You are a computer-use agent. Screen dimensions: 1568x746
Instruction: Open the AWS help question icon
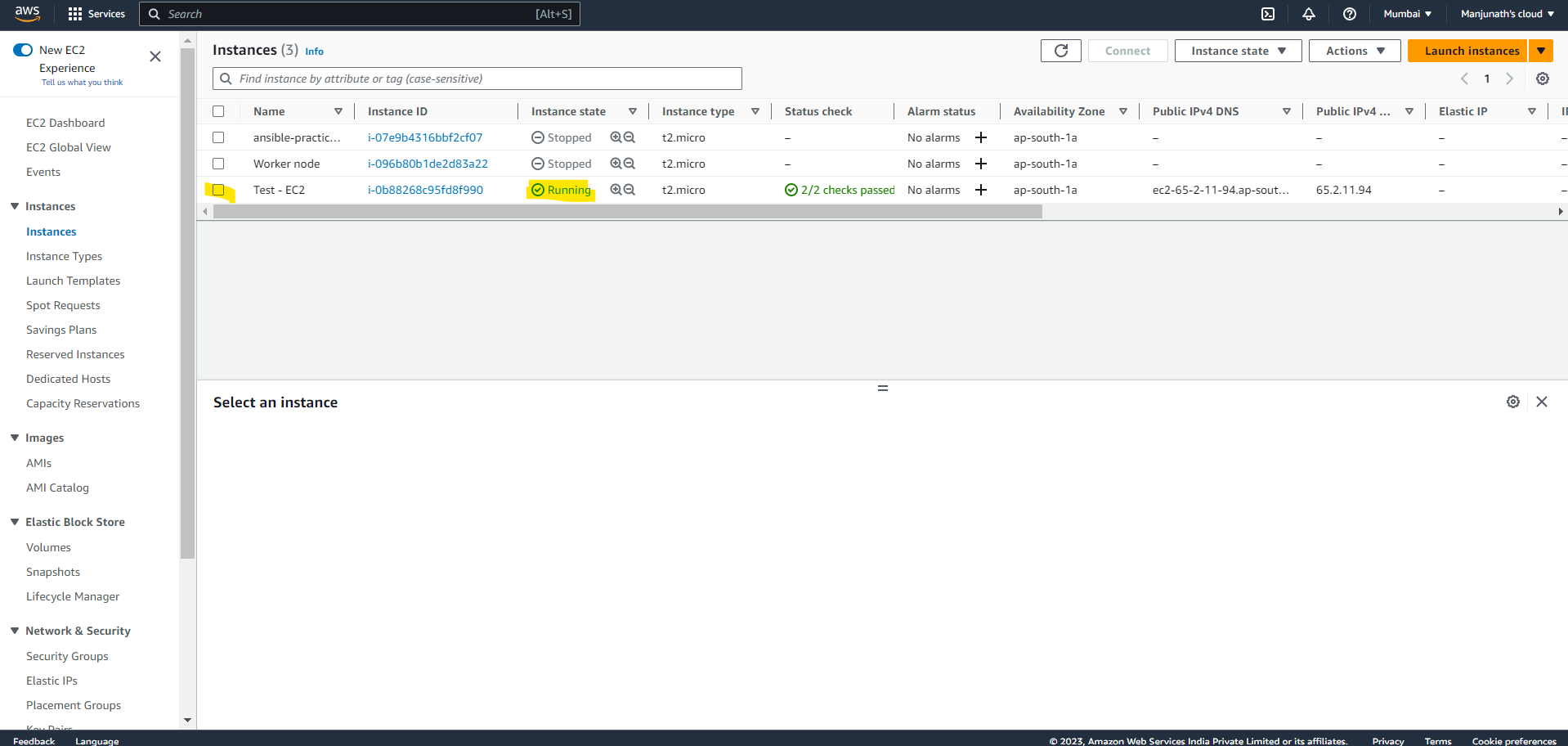(1350, 14)
